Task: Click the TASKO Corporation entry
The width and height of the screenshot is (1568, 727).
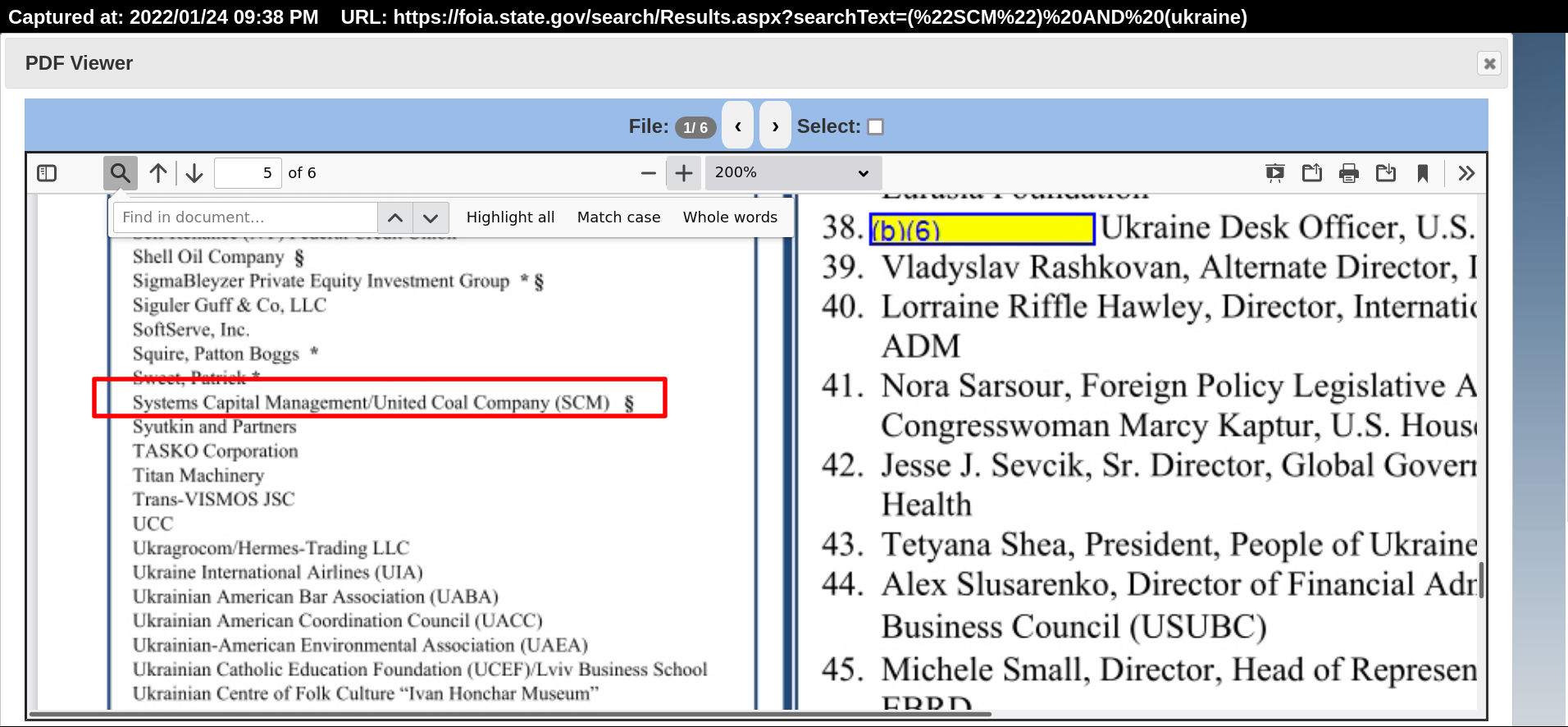Action: click(x=216, y=451)
